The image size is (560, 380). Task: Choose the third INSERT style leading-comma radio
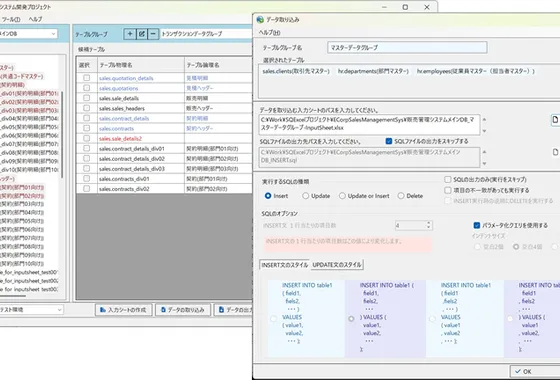click(x=432, y=319)
